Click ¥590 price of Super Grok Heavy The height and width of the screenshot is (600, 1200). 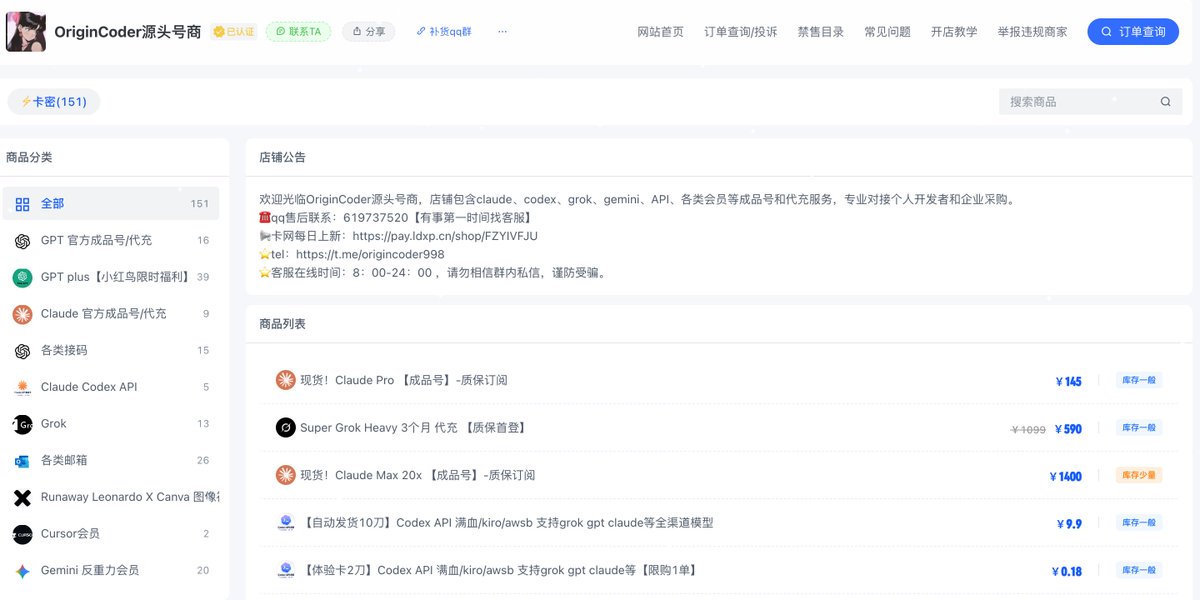[1068, 429]
